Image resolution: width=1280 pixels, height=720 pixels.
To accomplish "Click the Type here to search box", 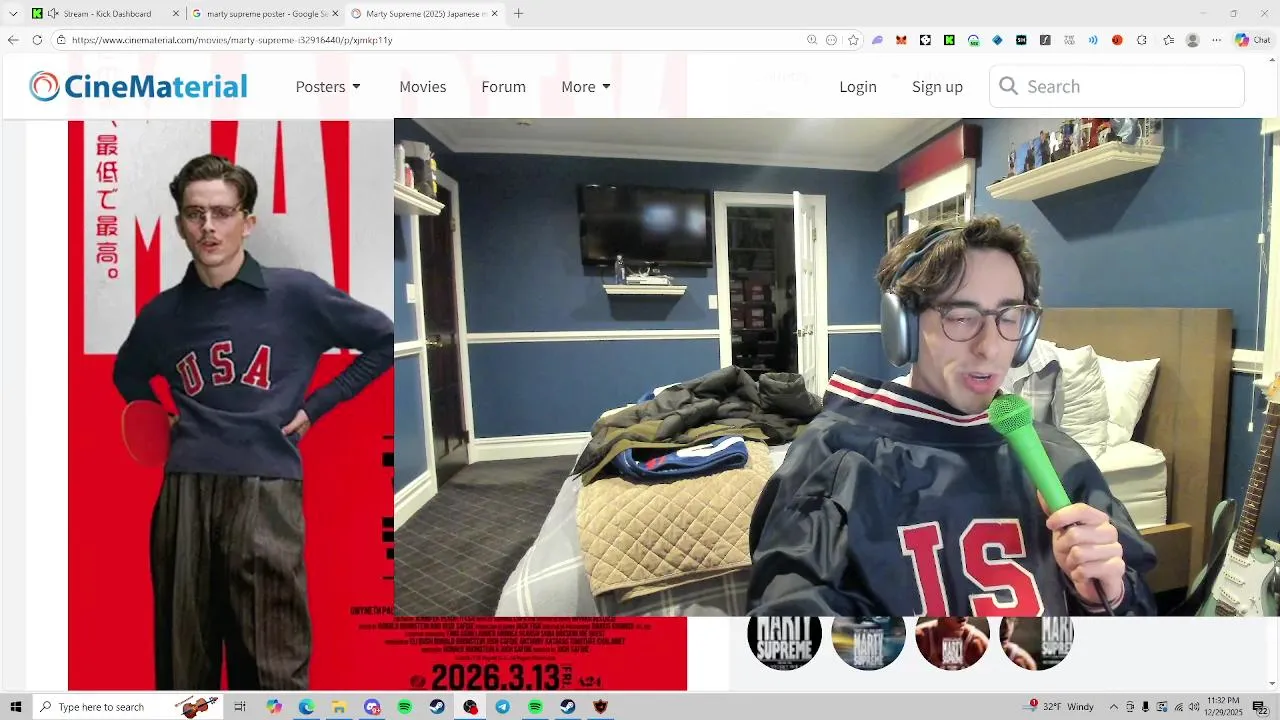I will 128,707.
